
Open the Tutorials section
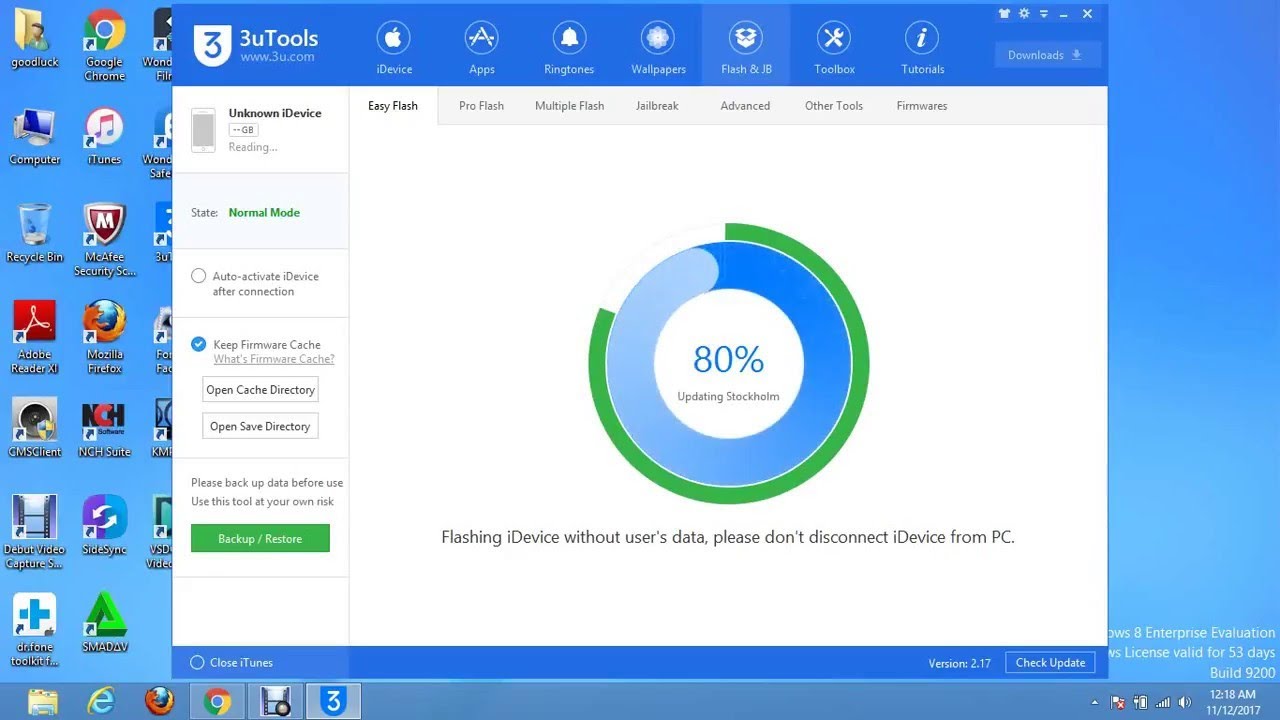pyautogui.click(x=922, y=48)
